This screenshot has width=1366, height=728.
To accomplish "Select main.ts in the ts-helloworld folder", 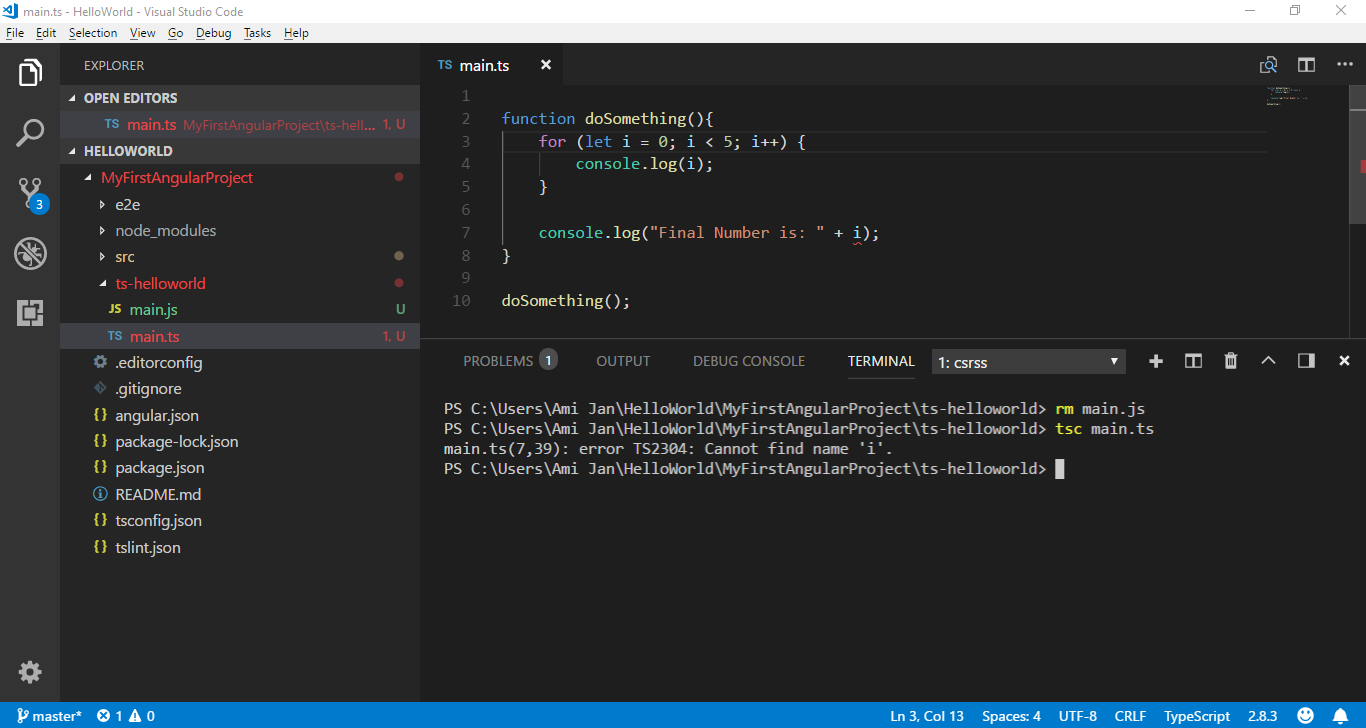I will tap(240, 336).
